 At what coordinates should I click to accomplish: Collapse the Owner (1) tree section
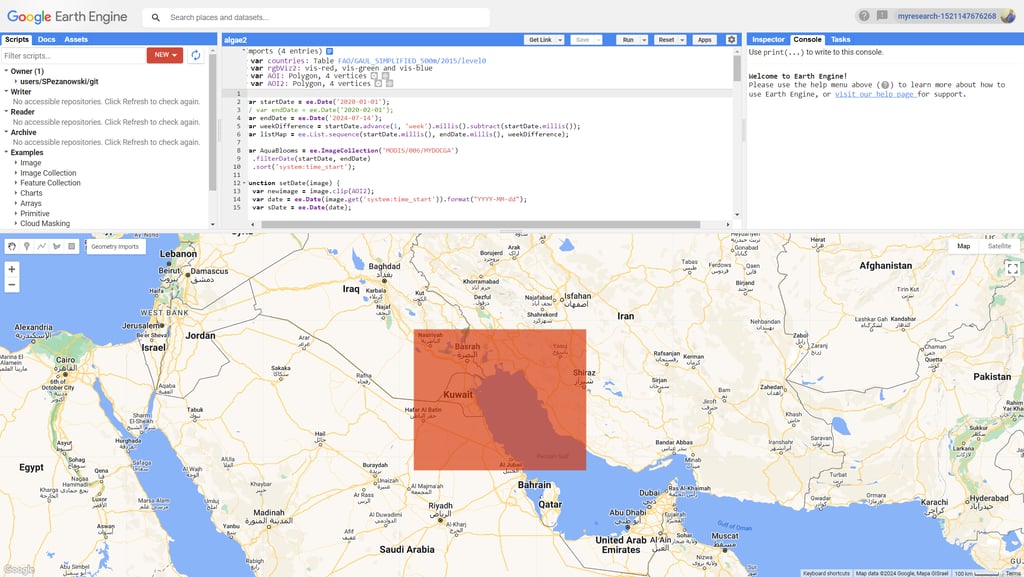click(8, 71)
